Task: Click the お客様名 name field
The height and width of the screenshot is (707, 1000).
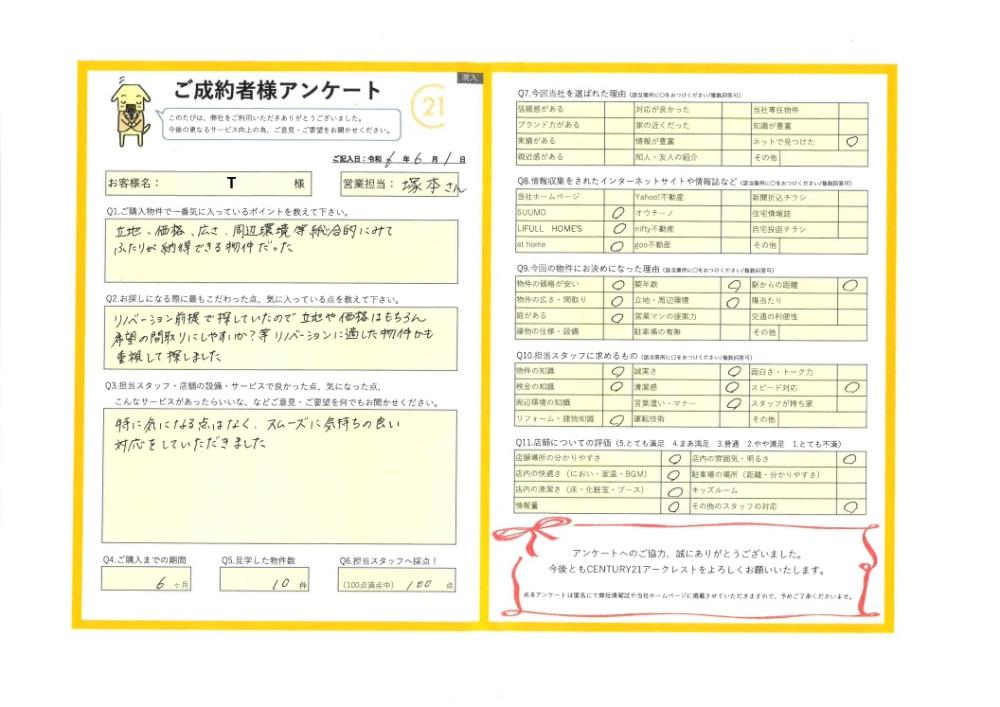Action: [x=209, y=183]
